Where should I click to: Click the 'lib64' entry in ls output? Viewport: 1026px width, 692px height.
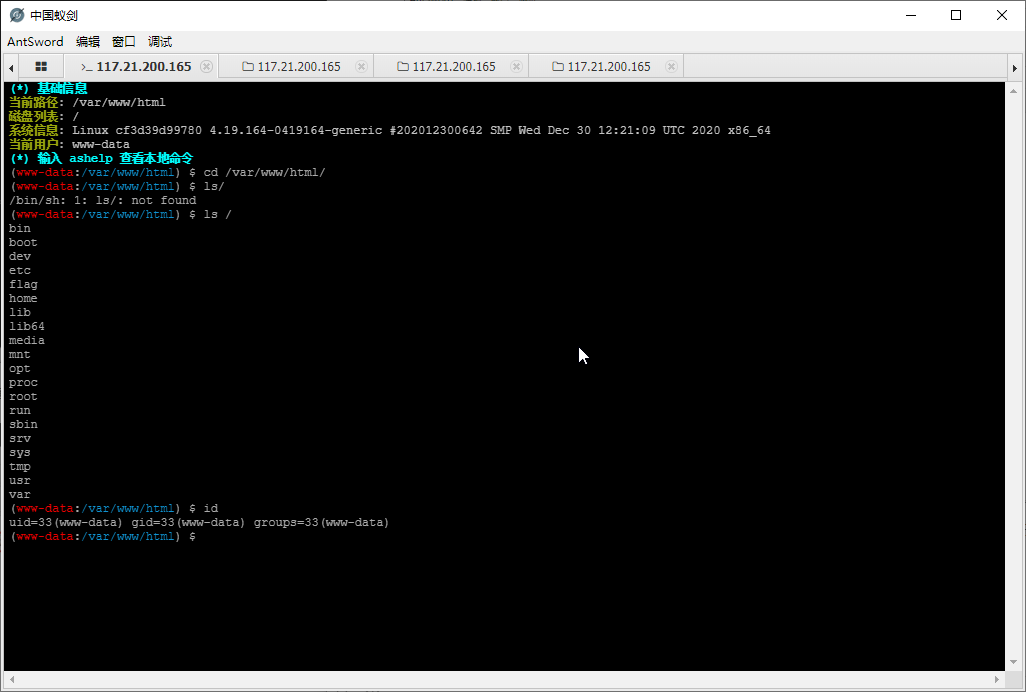pos(27,326)
